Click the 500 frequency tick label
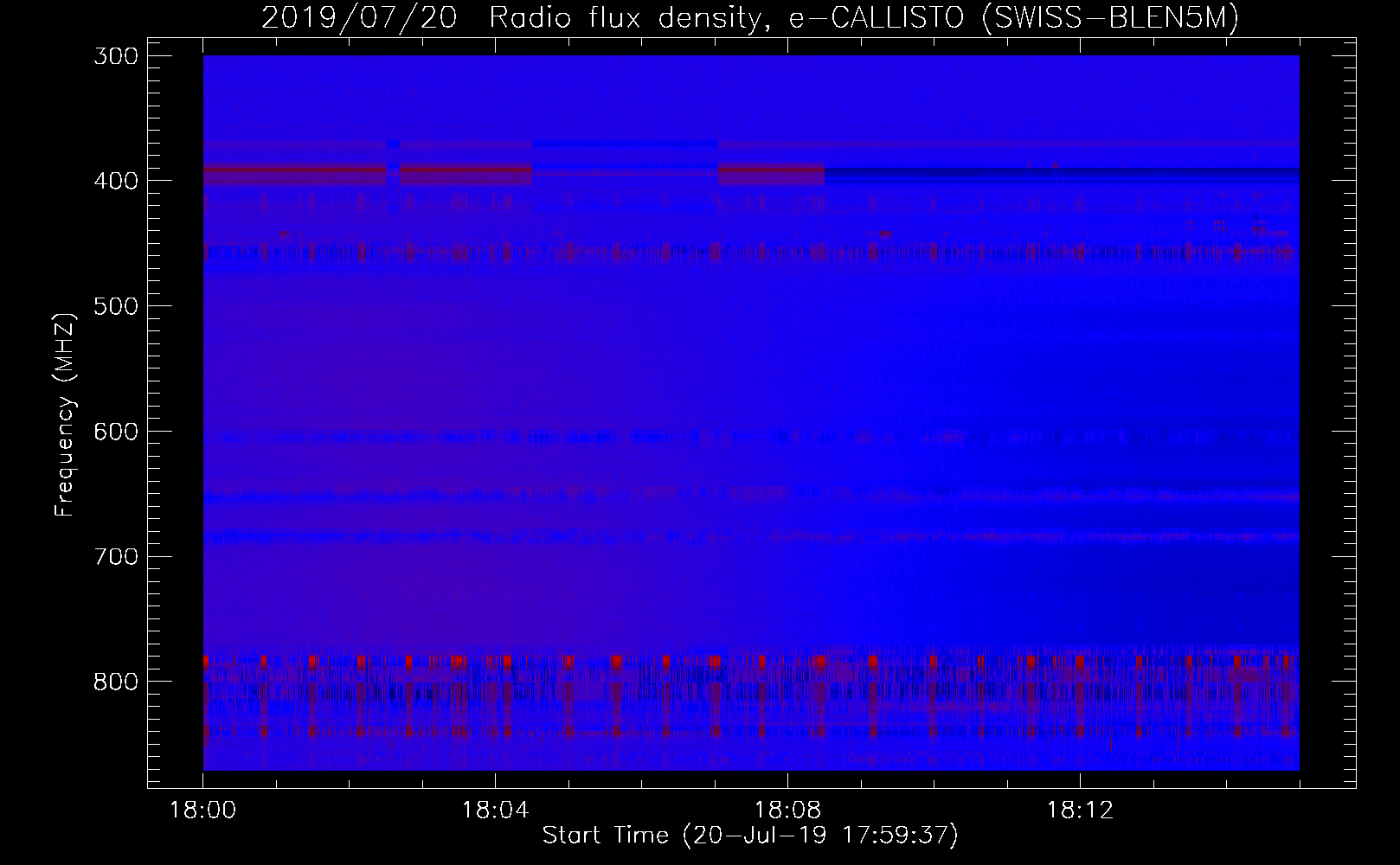The image size is (1400, 865). (x=114, y=306)
